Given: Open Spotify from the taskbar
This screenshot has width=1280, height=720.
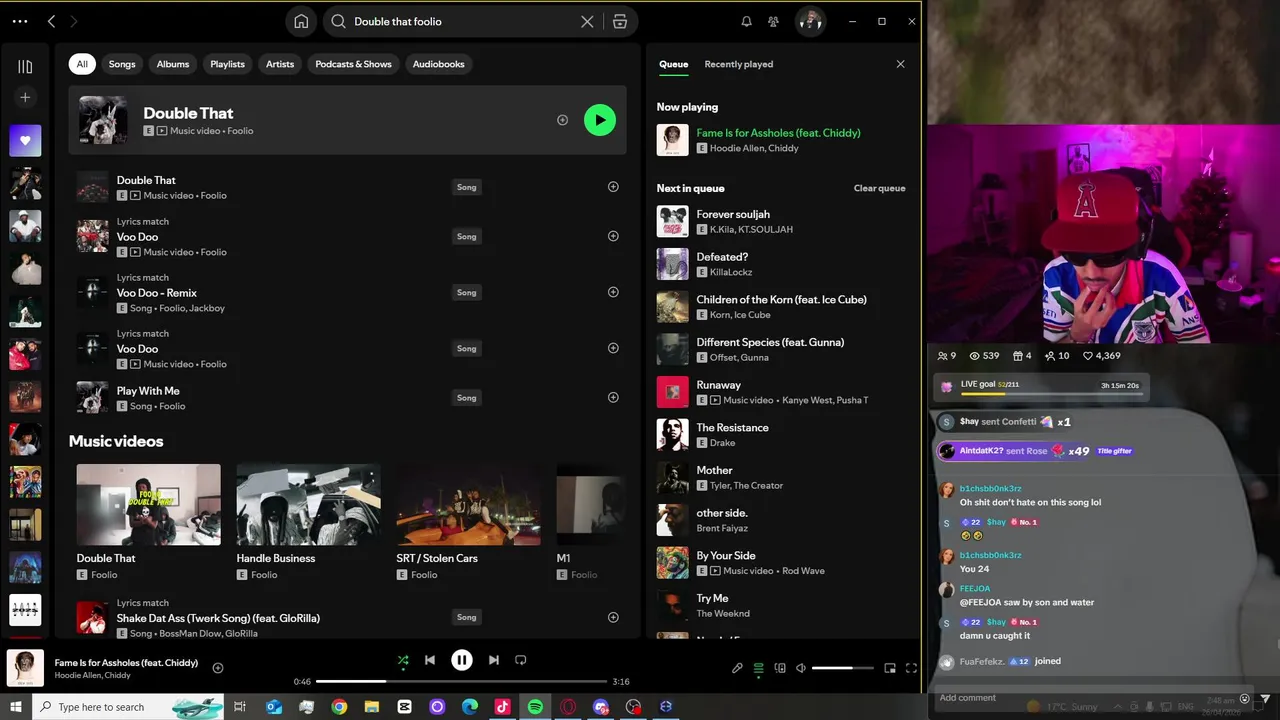Looking at the screenshot, I should pyautogui.click(x=535, y=707).
